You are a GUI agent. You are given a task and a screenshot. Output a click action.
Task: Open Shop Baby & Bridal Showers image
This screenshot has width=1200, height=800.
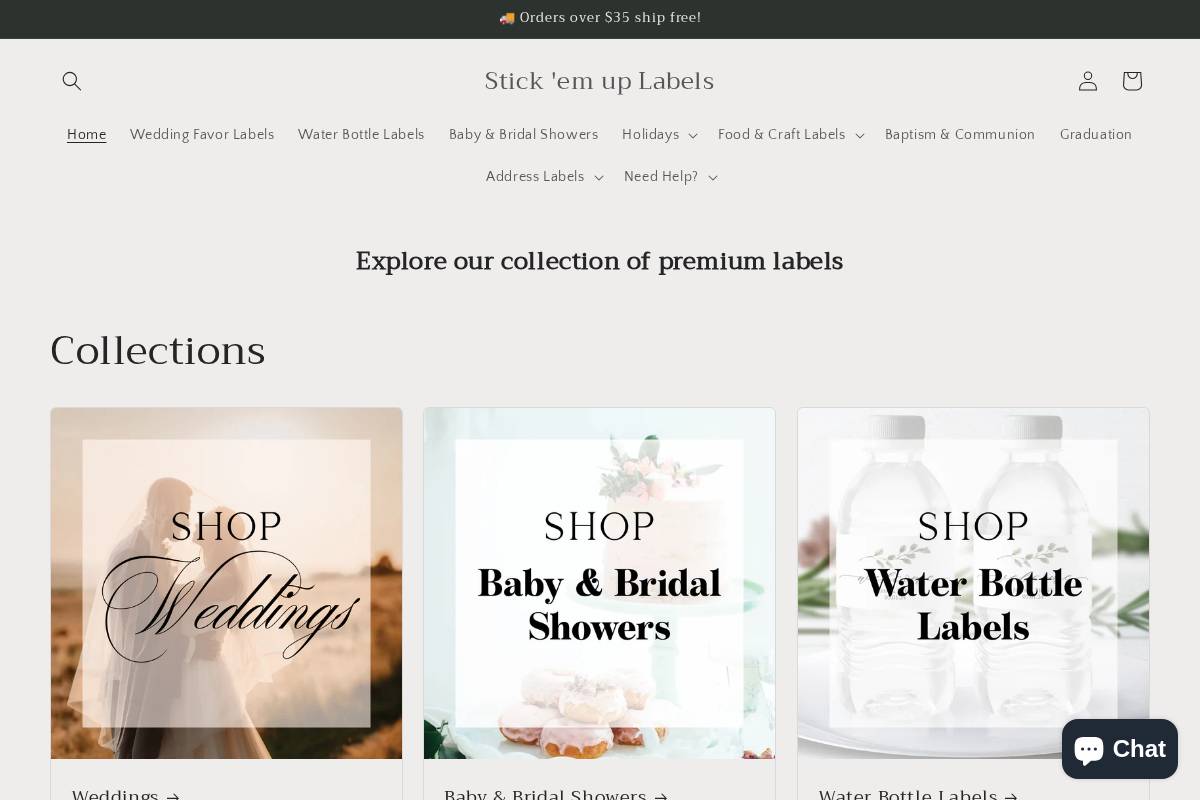(599, 583)
